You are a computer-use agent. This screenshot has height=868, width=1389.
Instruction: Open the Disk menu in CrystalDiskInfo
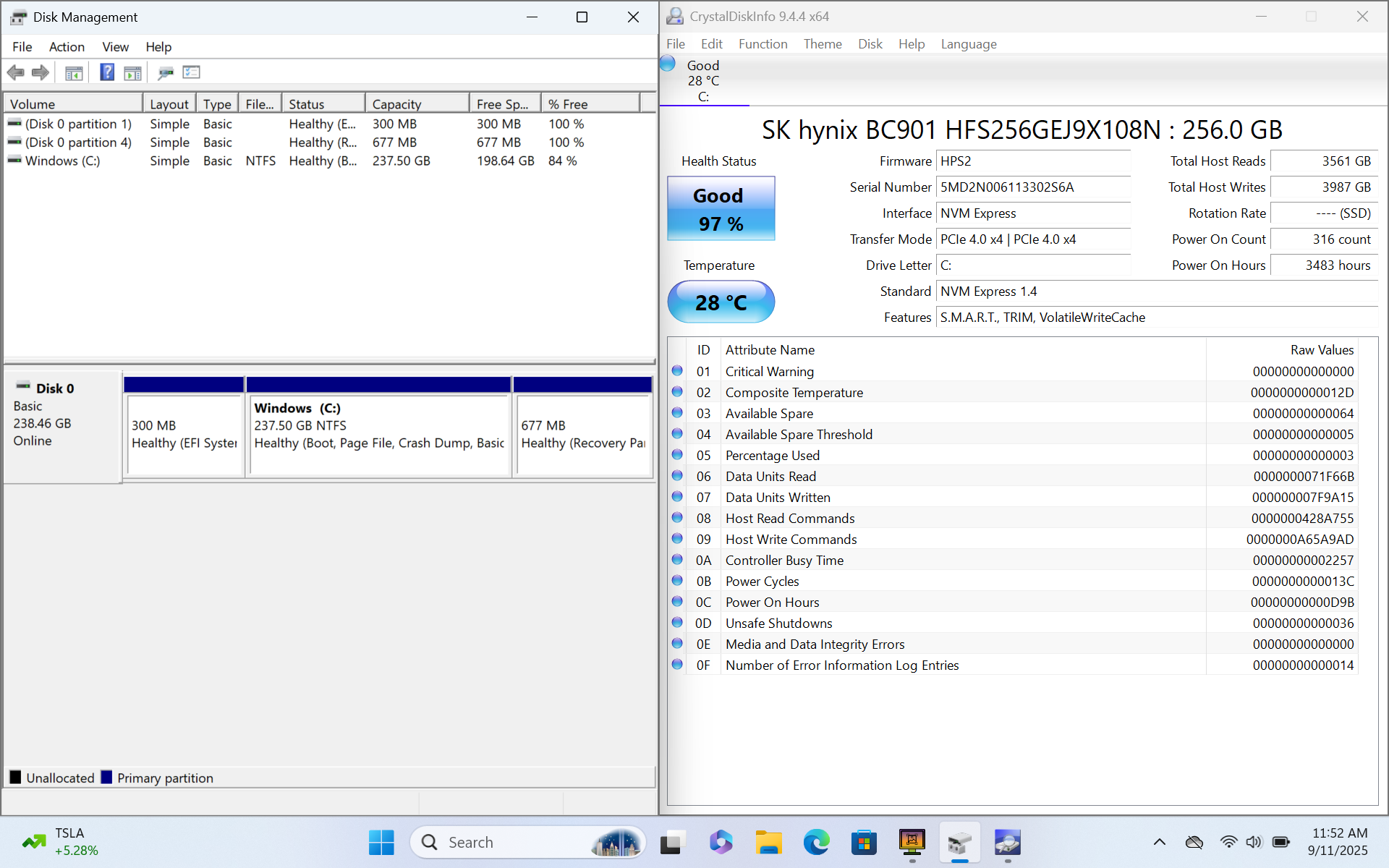point(870,44)
